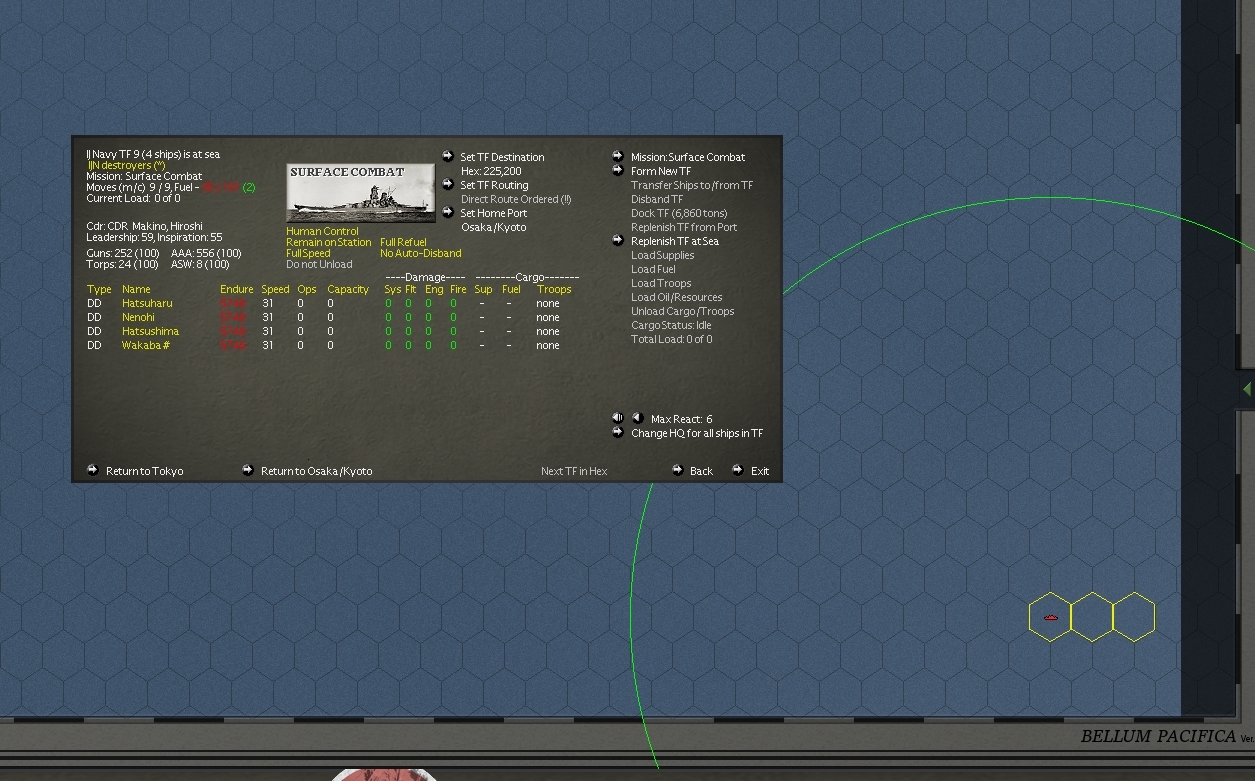
Task: Click the Surface Combat battleship image
Action: click(x=361, y=193)
